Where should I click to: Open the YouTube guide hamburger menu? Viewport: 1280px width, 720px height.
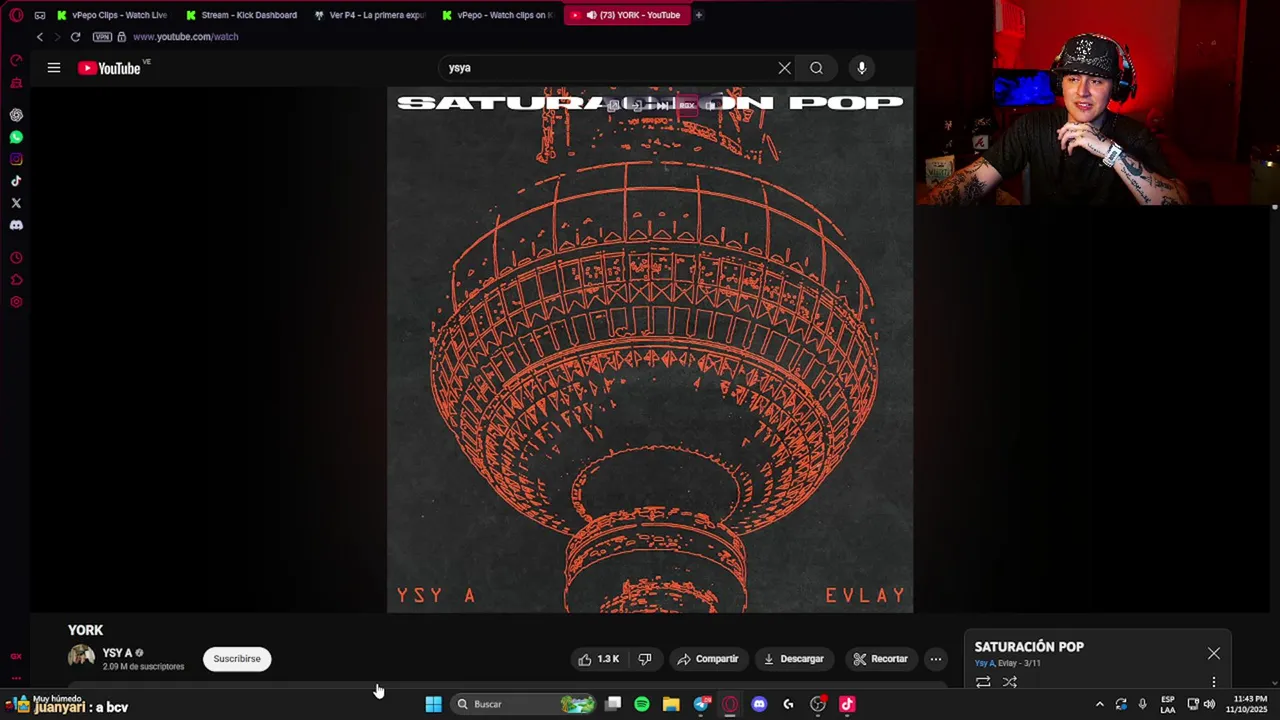pos(54,68)
